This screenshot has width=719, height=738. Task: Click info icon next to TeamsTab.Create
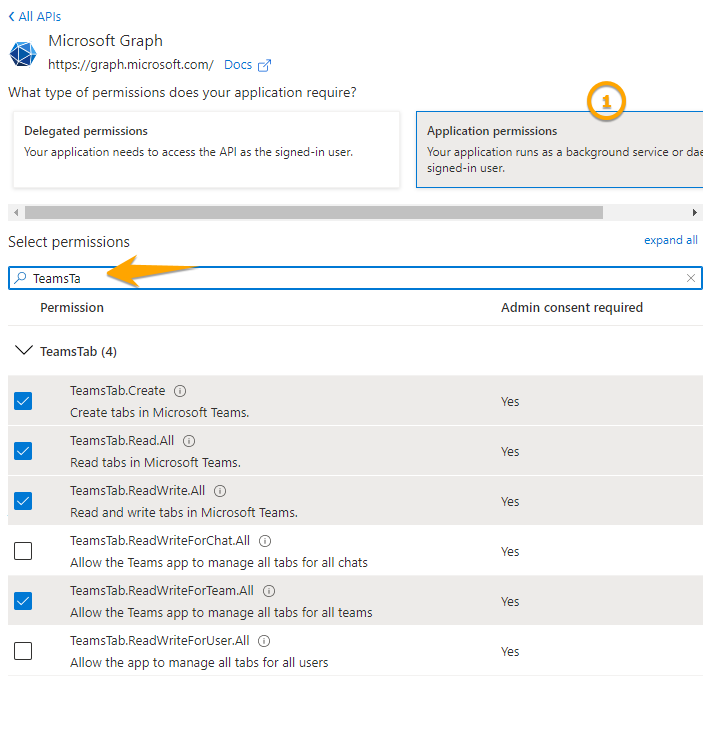181,391
